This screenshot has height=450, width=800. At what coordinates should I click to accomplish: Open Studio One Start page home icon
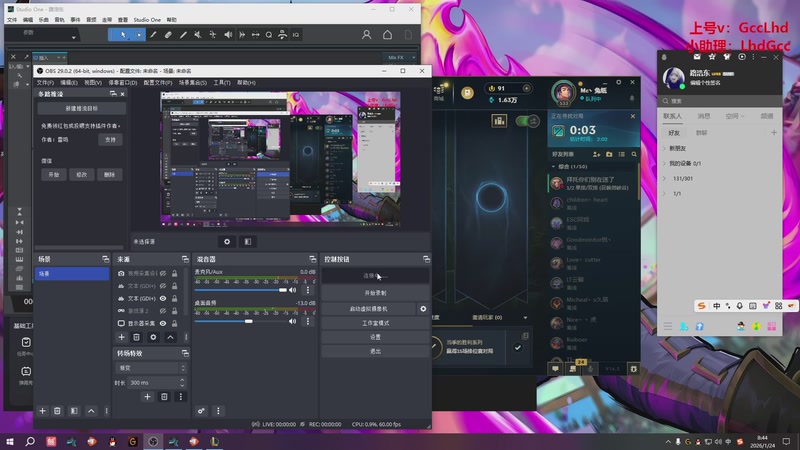[x=387, y=35]
